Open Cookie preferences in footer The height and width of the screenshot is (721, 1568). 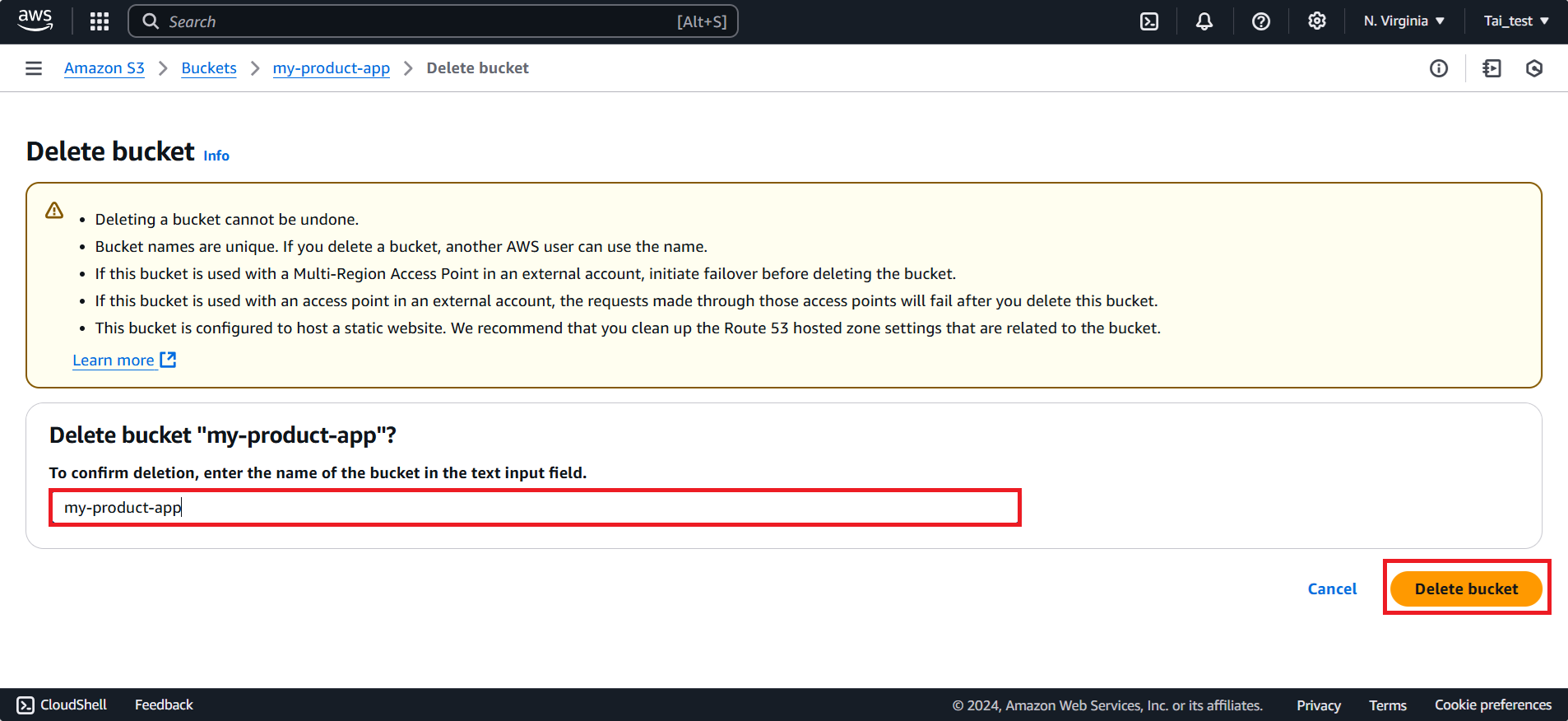pos(1493,705)
